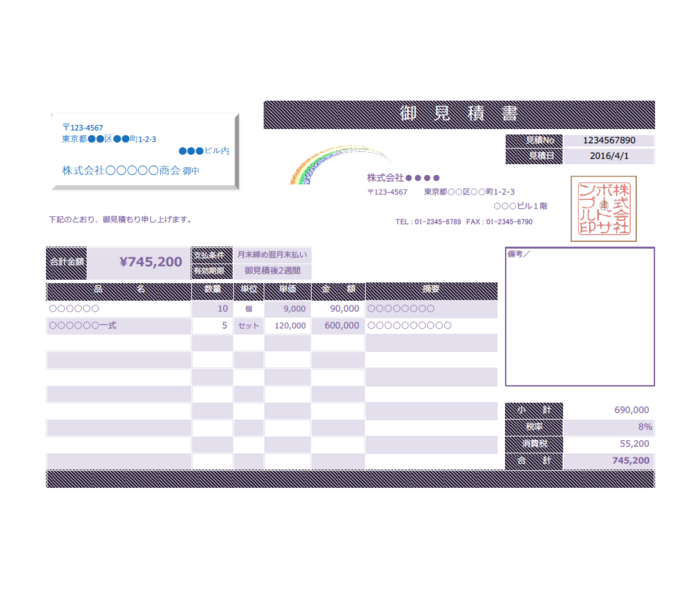Select unit cell 個
This screenshot has height=600, width=697.
[248, 309]
